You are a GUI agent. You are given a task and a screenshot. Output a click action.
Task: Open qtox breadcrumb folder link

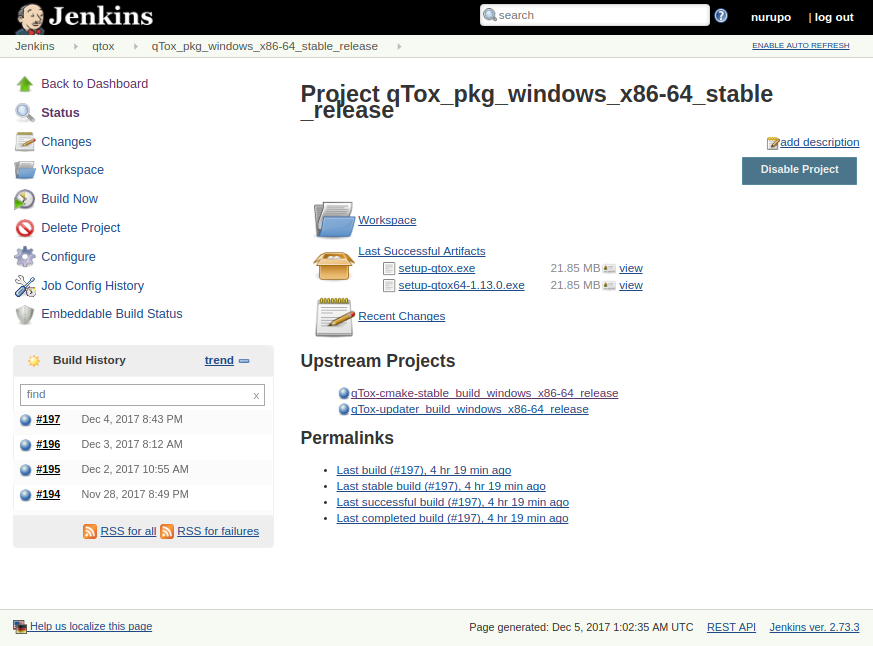click(x=103, y=46)
